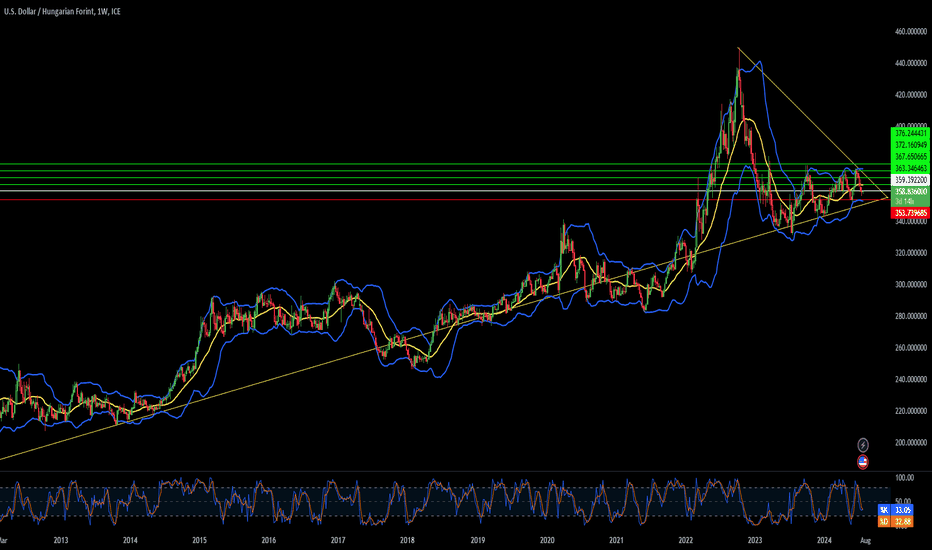The width and height of the screenshot is (932, 550).
Task: Click the 300.000000 price axis value
Action: click(x=911, y=284)
